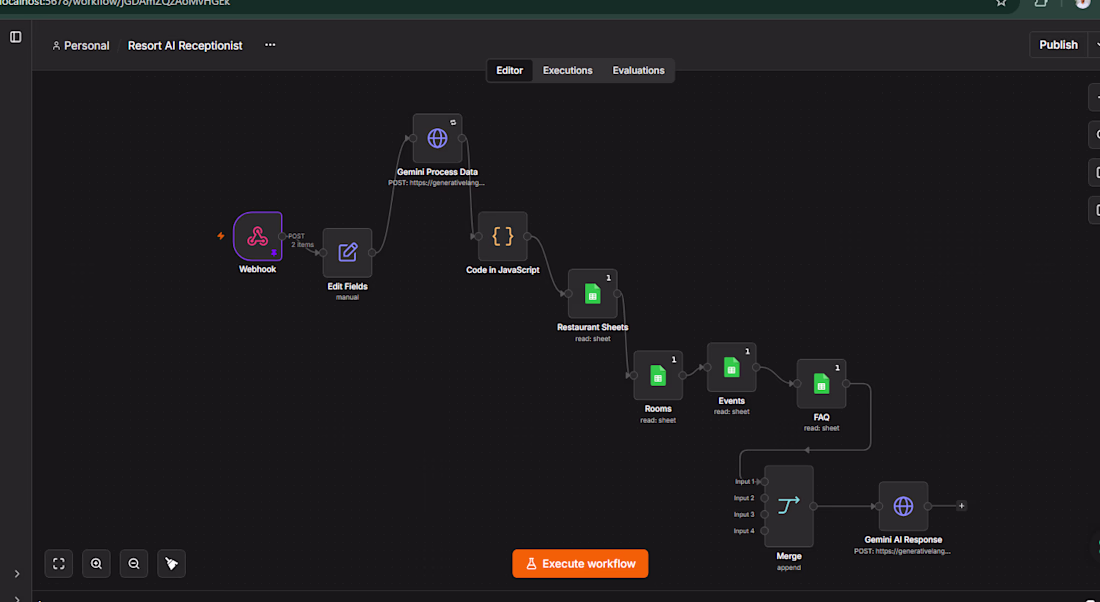Switch to the Evaluations tab

638,70
